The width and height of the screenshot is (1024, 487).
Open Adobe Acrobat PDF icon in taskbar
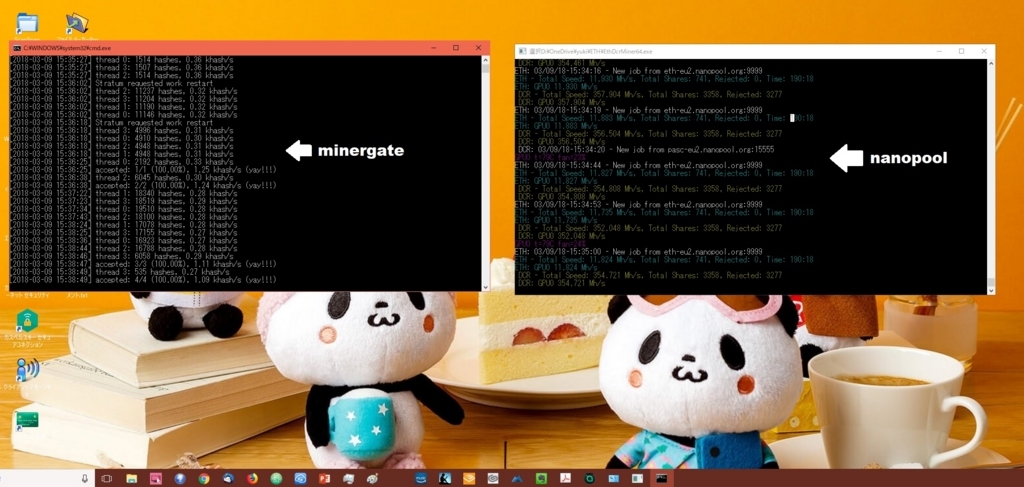pyautogui.click(x=566, y=479)
